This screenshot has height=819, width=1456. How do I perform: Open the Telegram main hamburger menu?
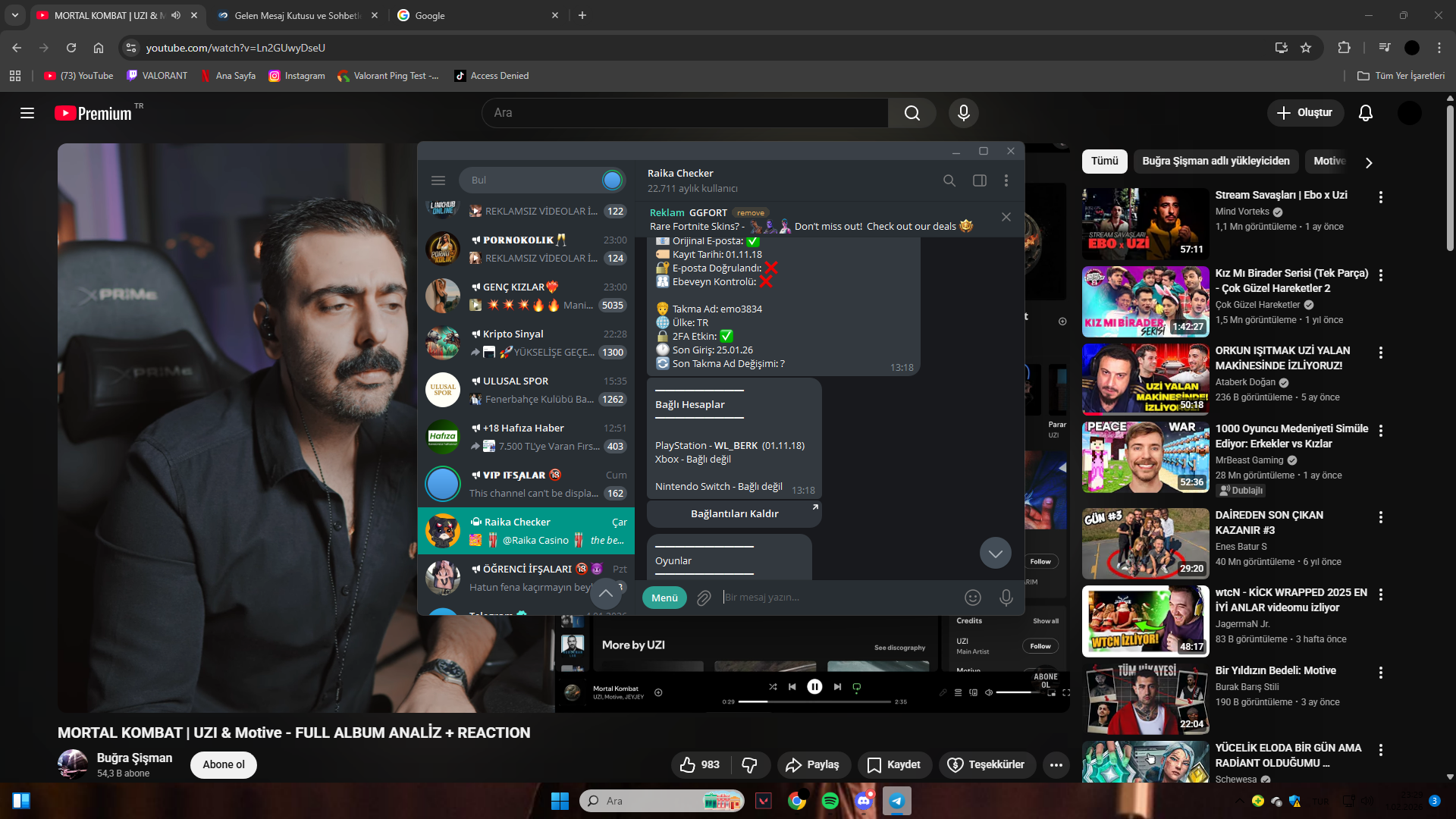click(438, 180)
